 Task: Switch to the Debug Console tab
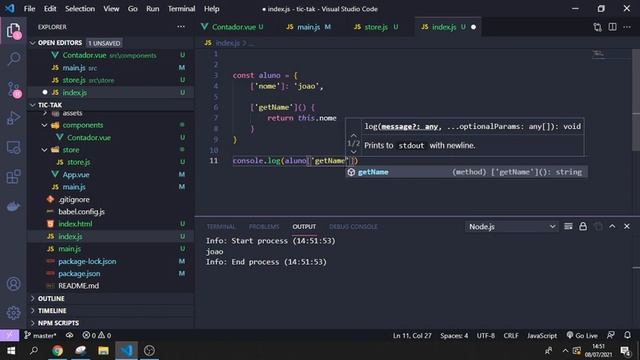(353, 227)
